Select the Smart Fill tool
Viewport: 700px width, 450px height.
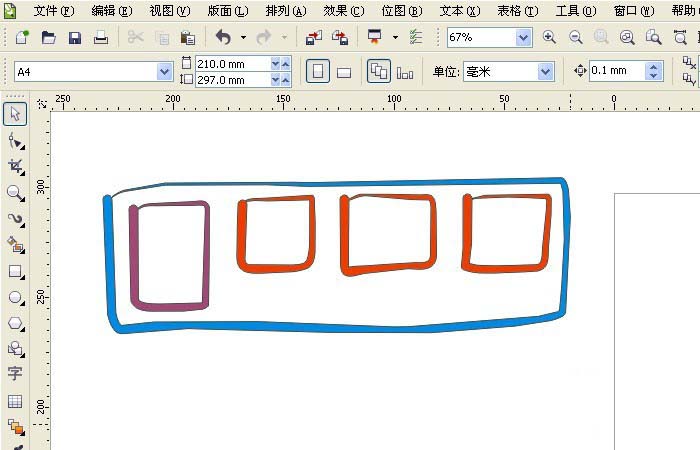(16, 245)
